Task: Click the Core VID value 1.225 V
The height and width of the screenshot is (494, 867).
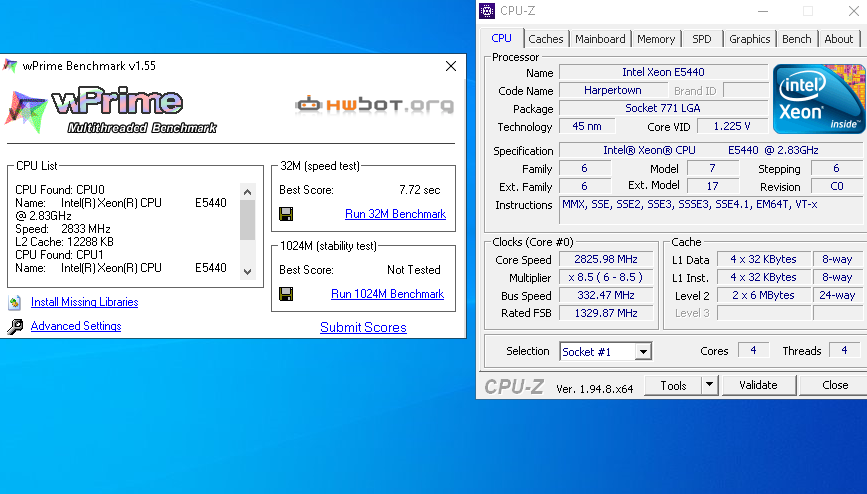Action: (x=732, y=126)
